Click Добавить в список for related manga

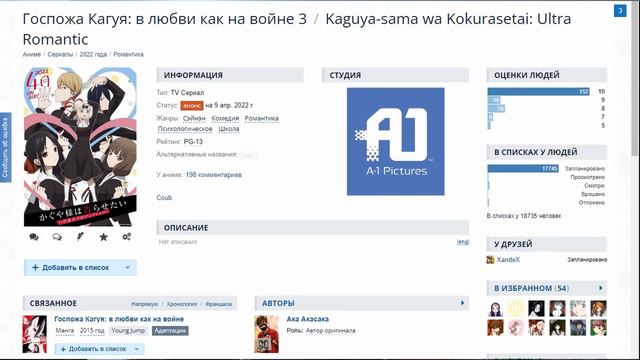(x=100, y=349)
